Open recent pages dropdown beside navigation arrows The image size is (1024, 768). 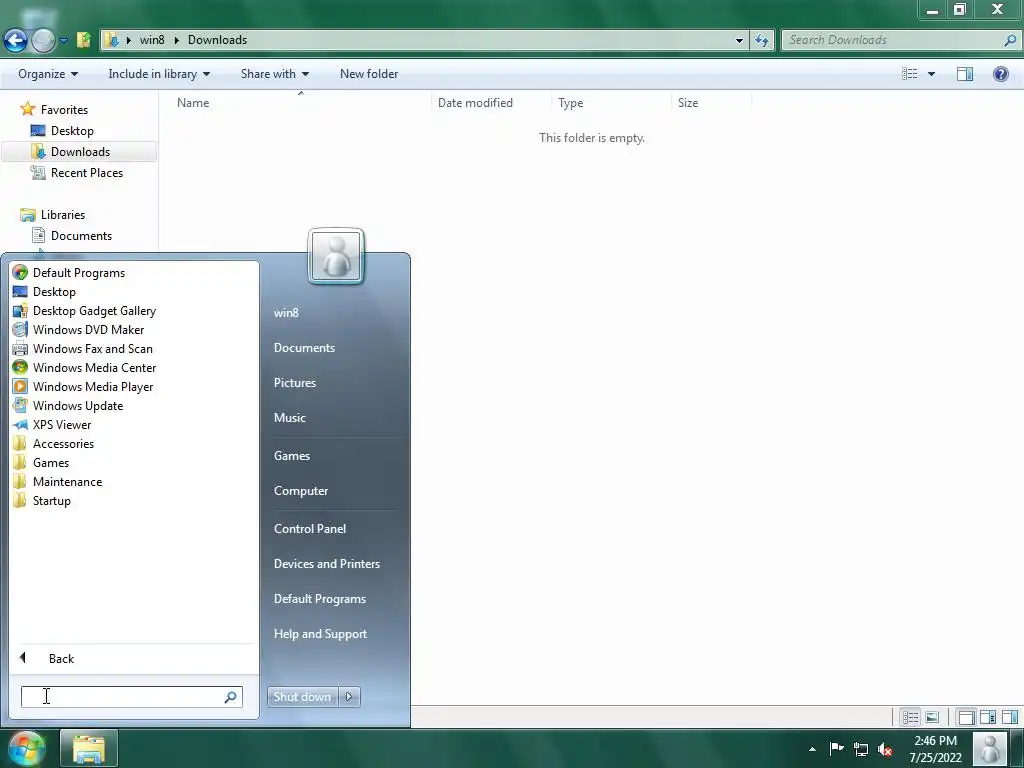tap(63, 40)
